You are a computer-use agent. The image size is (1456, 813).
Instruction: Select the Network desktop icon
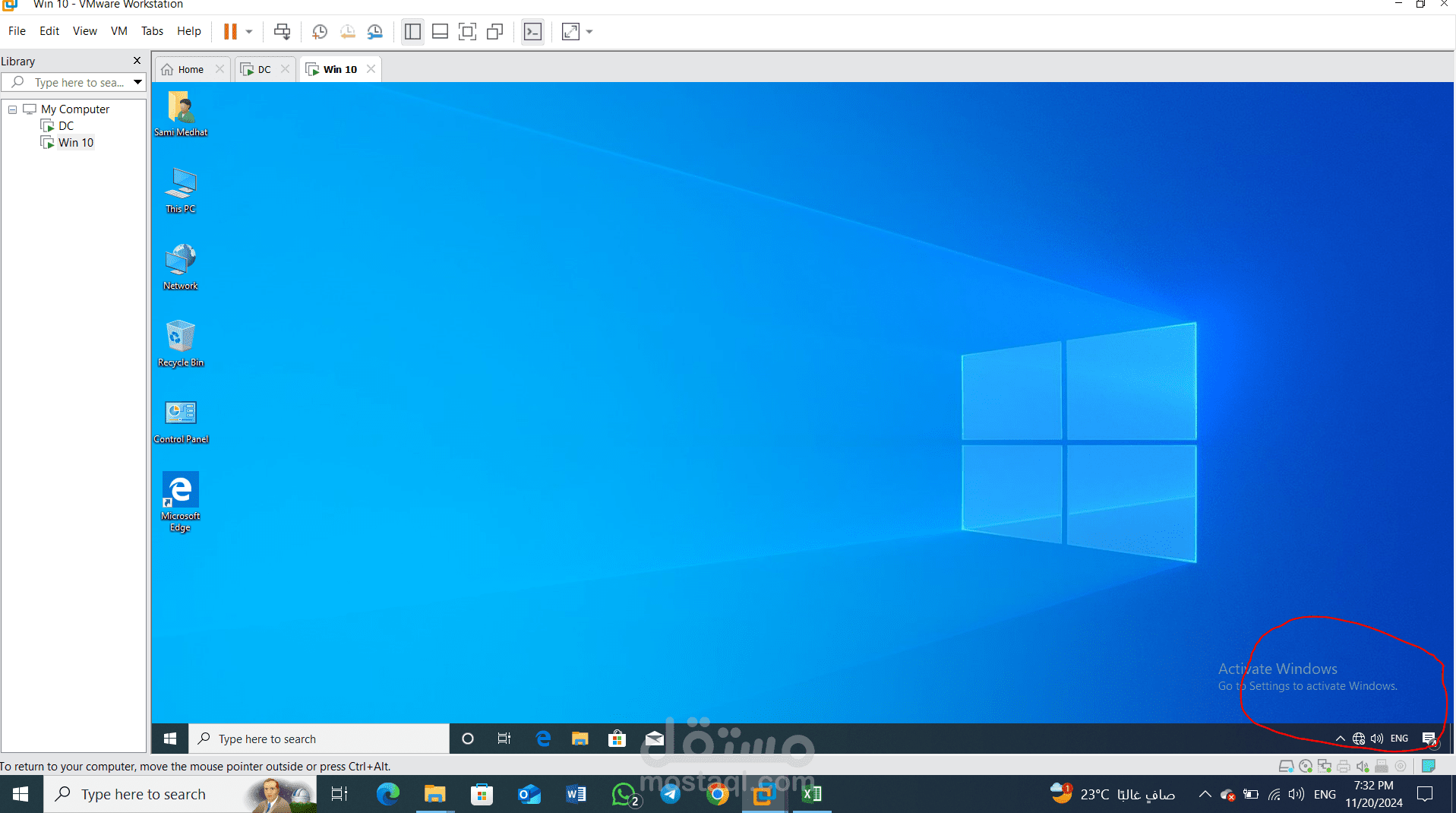[x=181, y=267]
